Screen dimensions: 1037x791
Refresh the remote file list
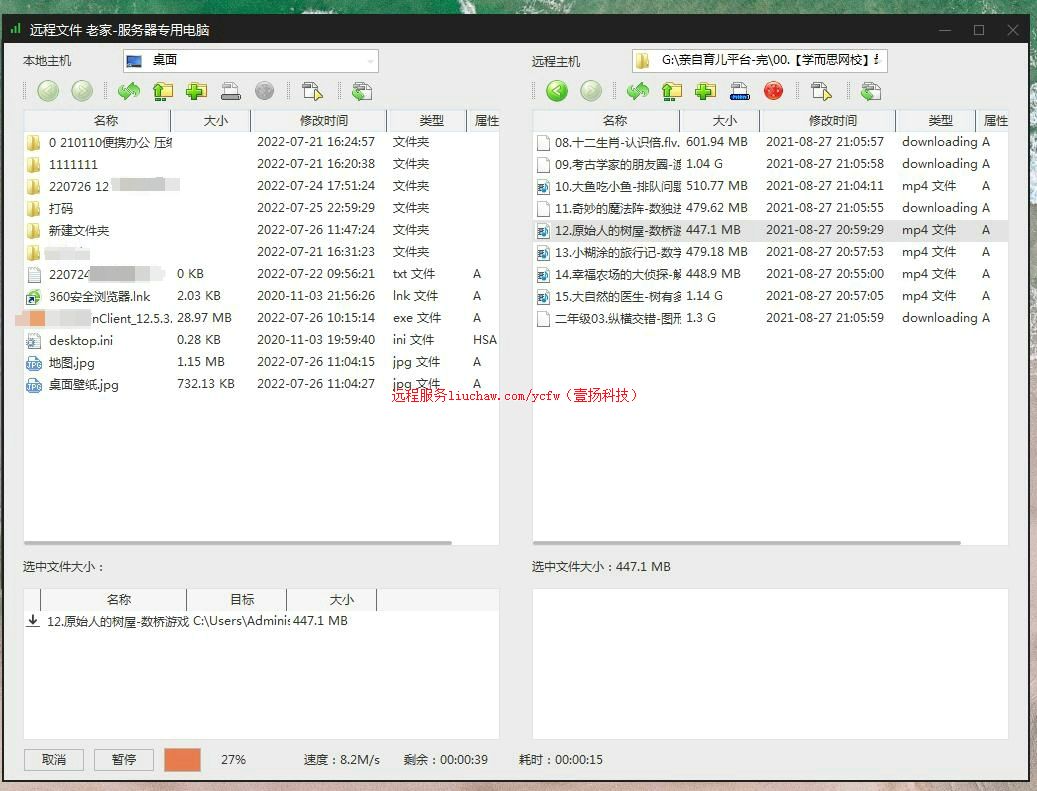tap(636, 91)
